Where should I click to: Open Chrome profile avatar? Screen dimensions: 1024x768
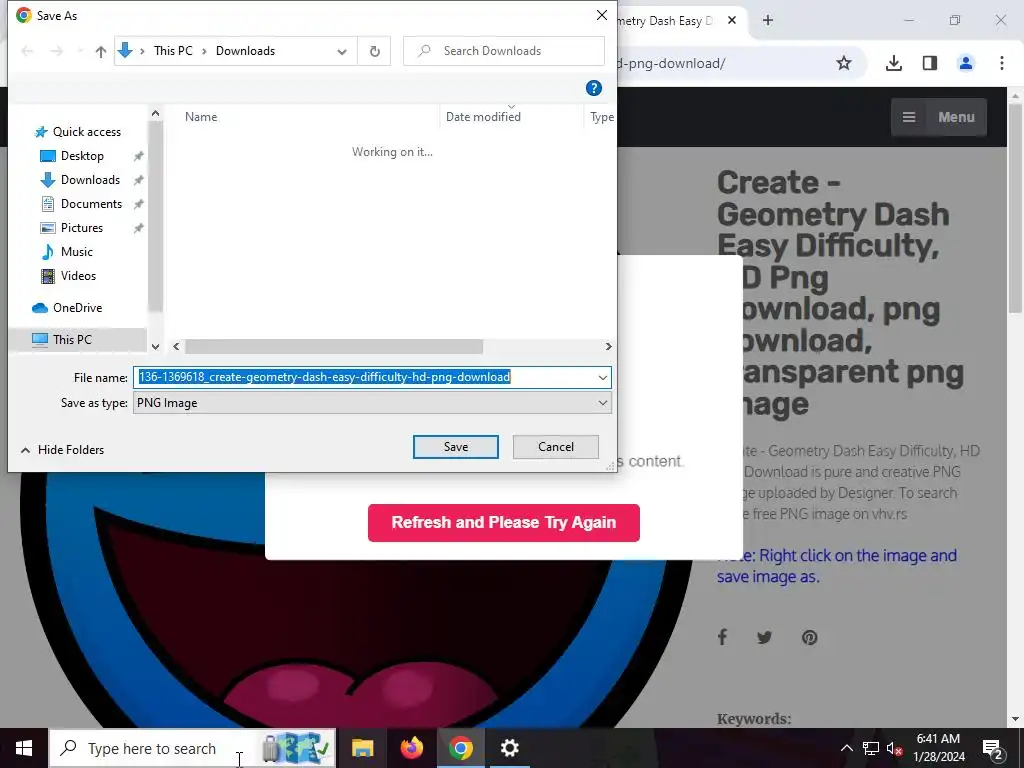pyautogui.click(x=966, y=63)
